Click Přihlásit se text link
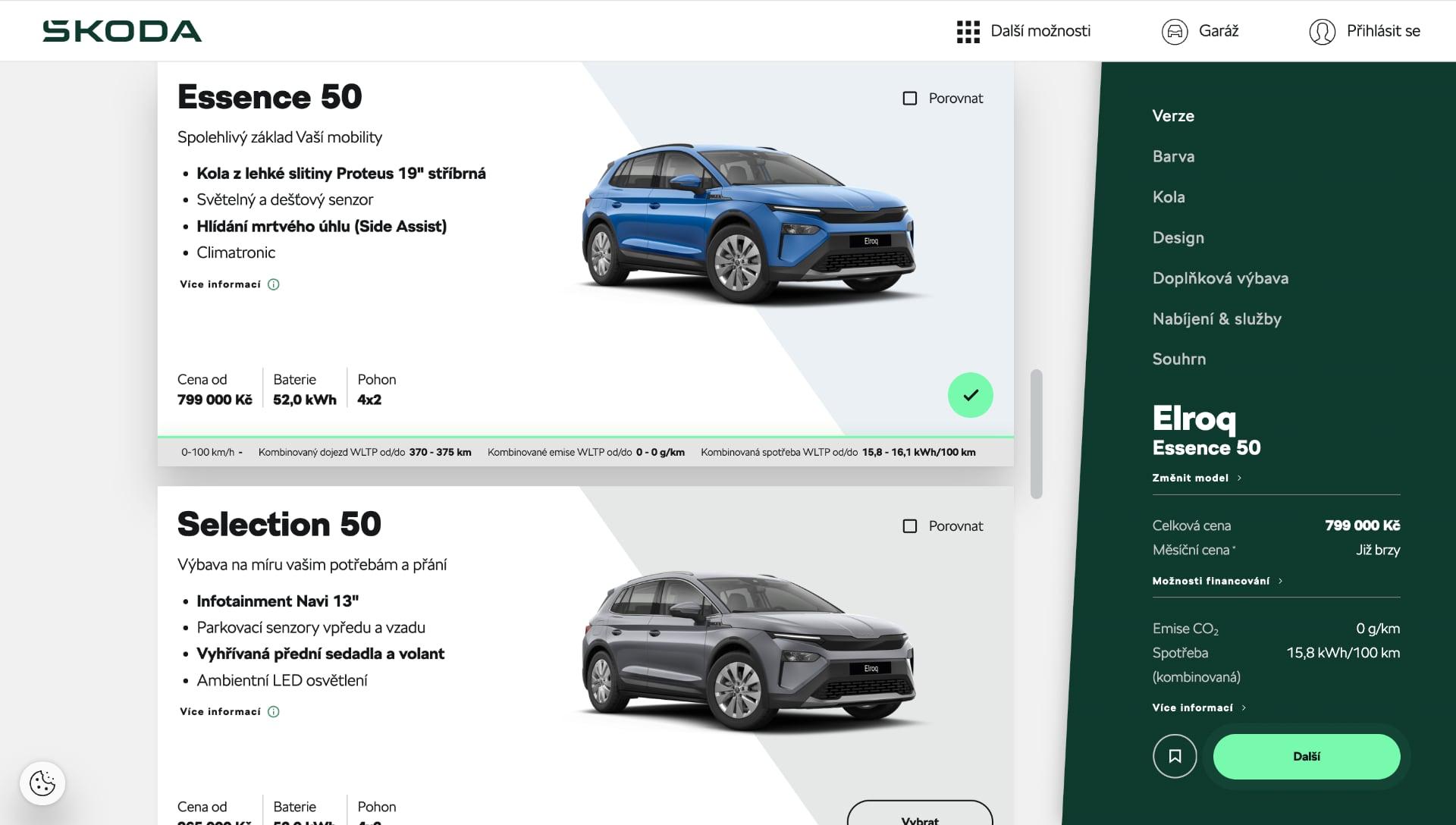Viewport: 1456px width, 825px height. tap(1383, 31)
